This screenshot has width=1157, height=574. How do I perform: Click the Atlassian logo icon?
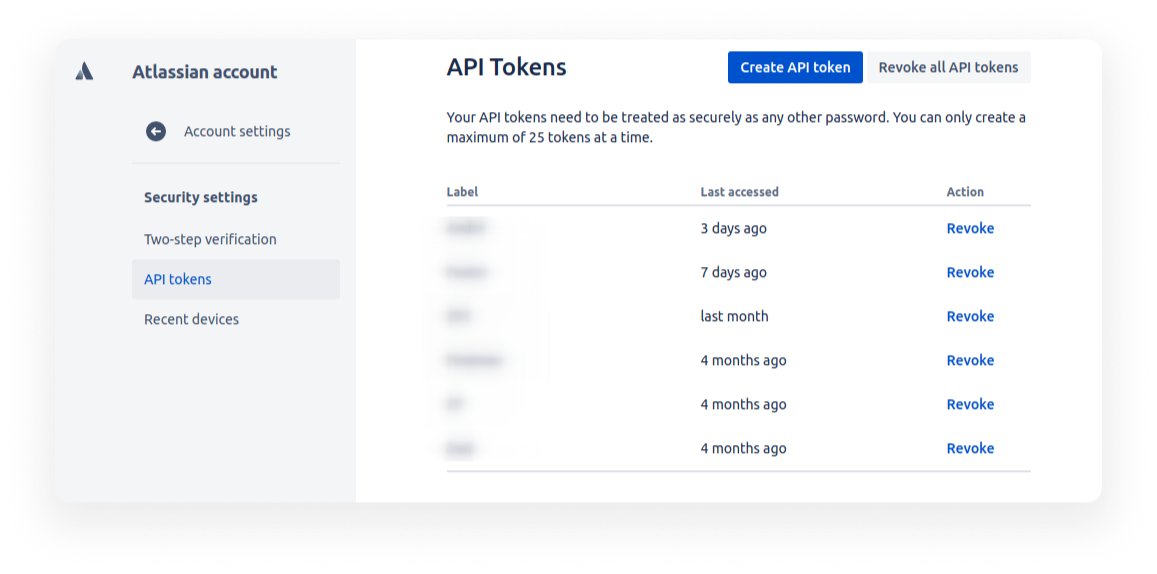click(84, 71)
